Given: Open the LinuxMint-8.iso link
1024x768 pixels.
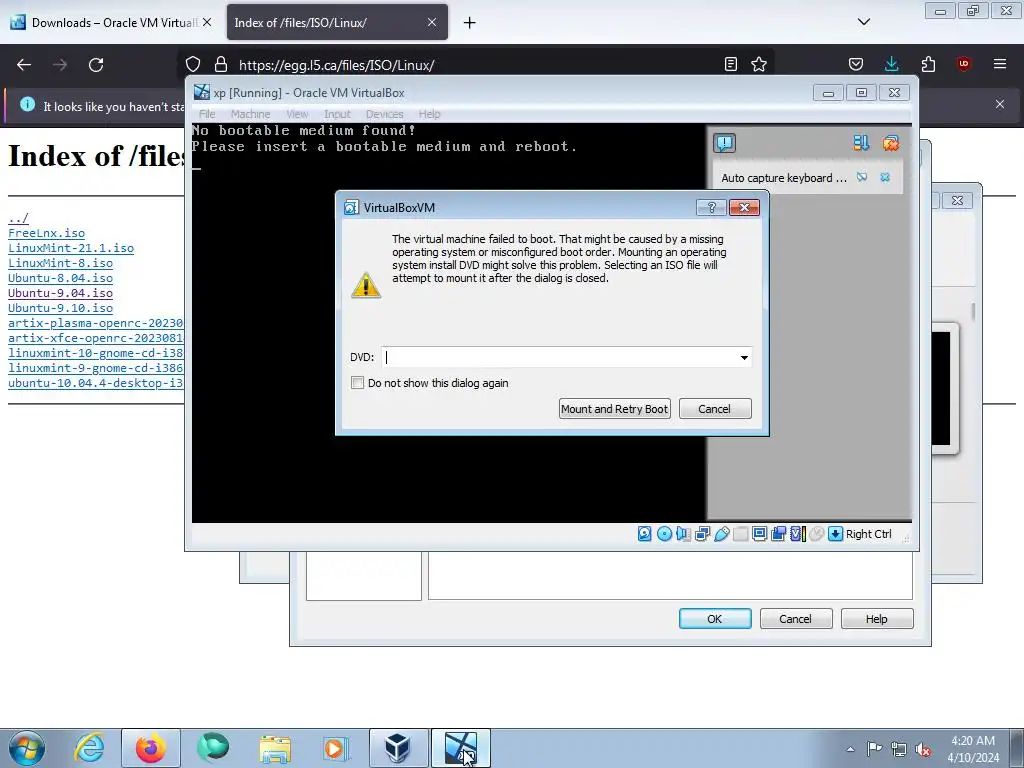Looking at the screenshot, I should click(60, 263).
